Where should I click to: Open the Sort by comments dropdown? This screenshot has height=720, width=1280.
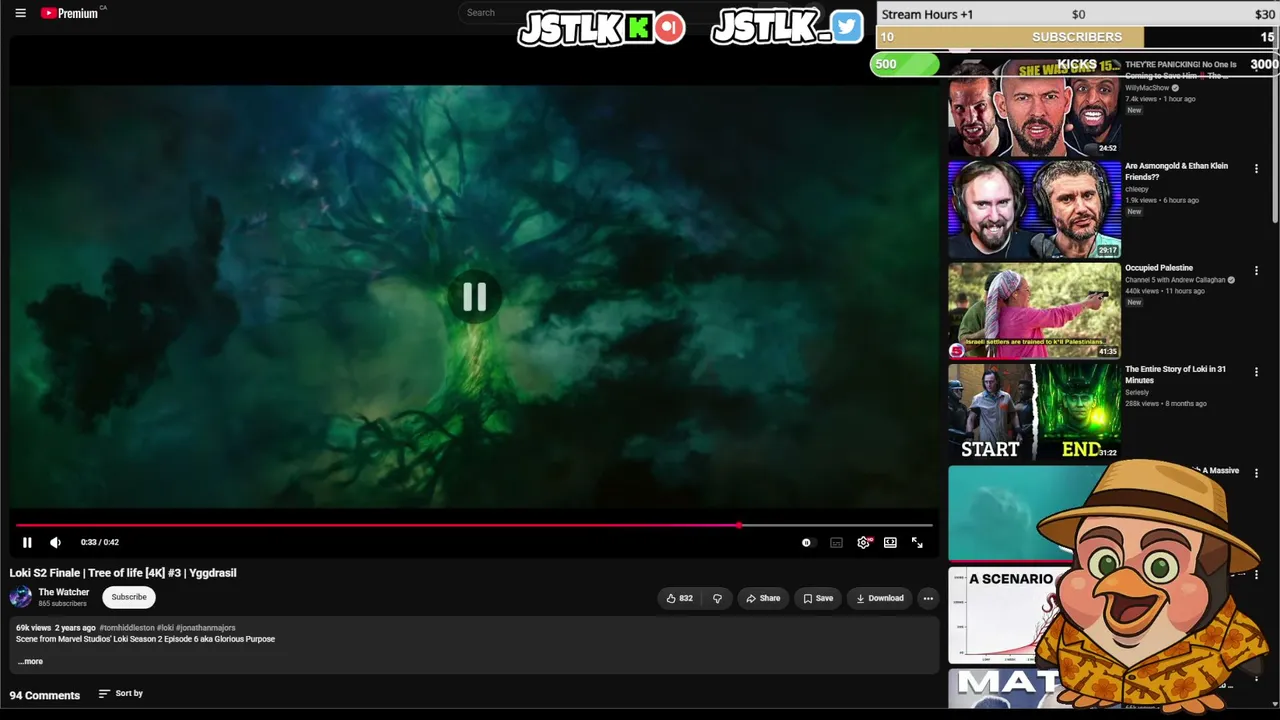121,693
